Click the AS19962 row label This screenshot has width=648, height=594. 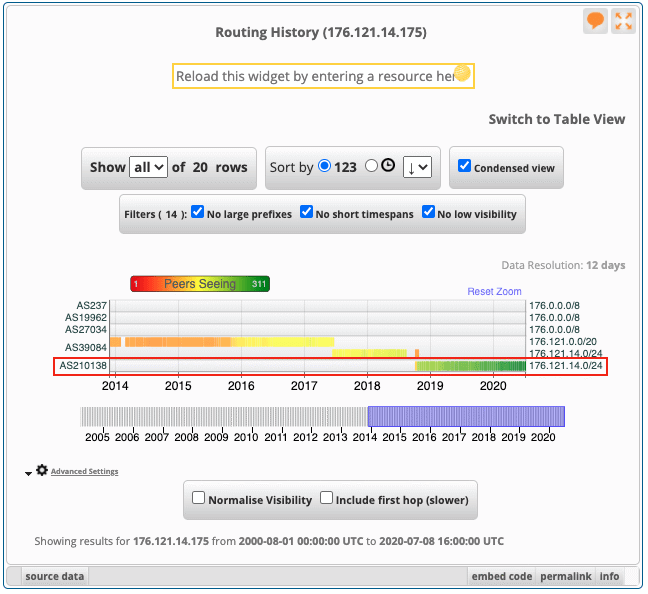click(86, 317)
